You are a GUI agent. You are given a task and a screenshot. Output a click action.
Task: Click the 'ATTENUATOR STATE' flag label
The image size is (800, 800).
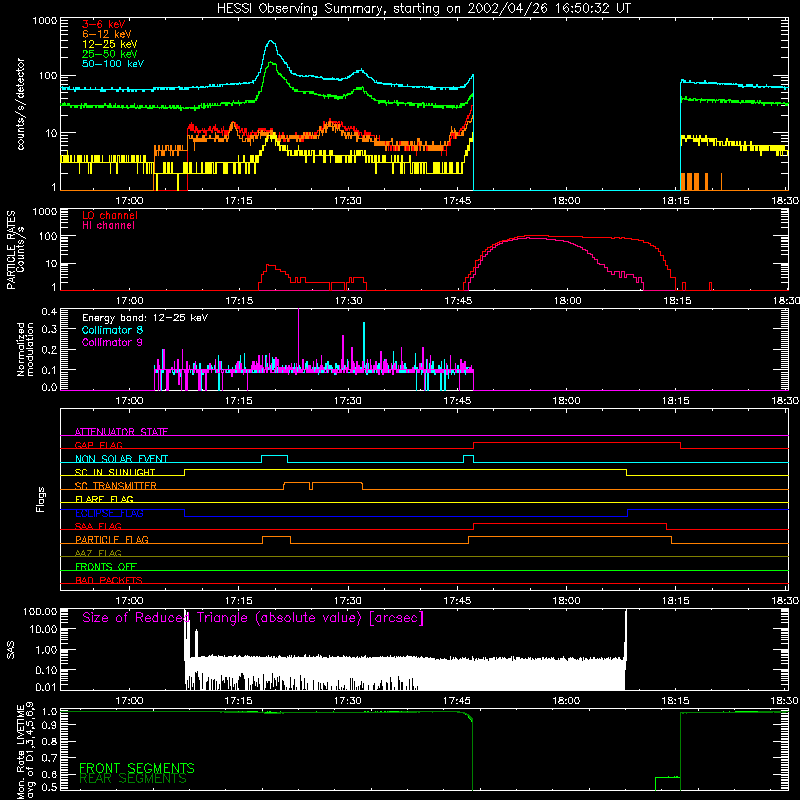pos(121,432)
